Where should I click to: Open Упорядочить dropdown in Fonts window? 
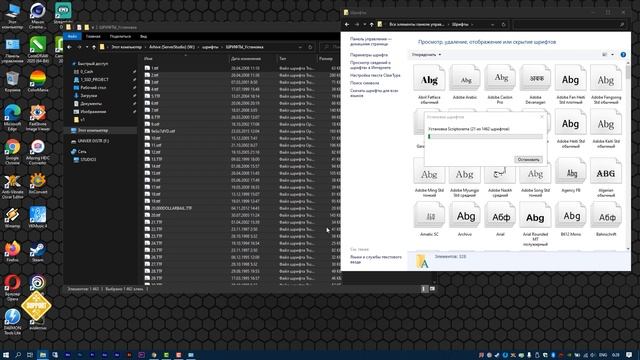click(426, 55)
